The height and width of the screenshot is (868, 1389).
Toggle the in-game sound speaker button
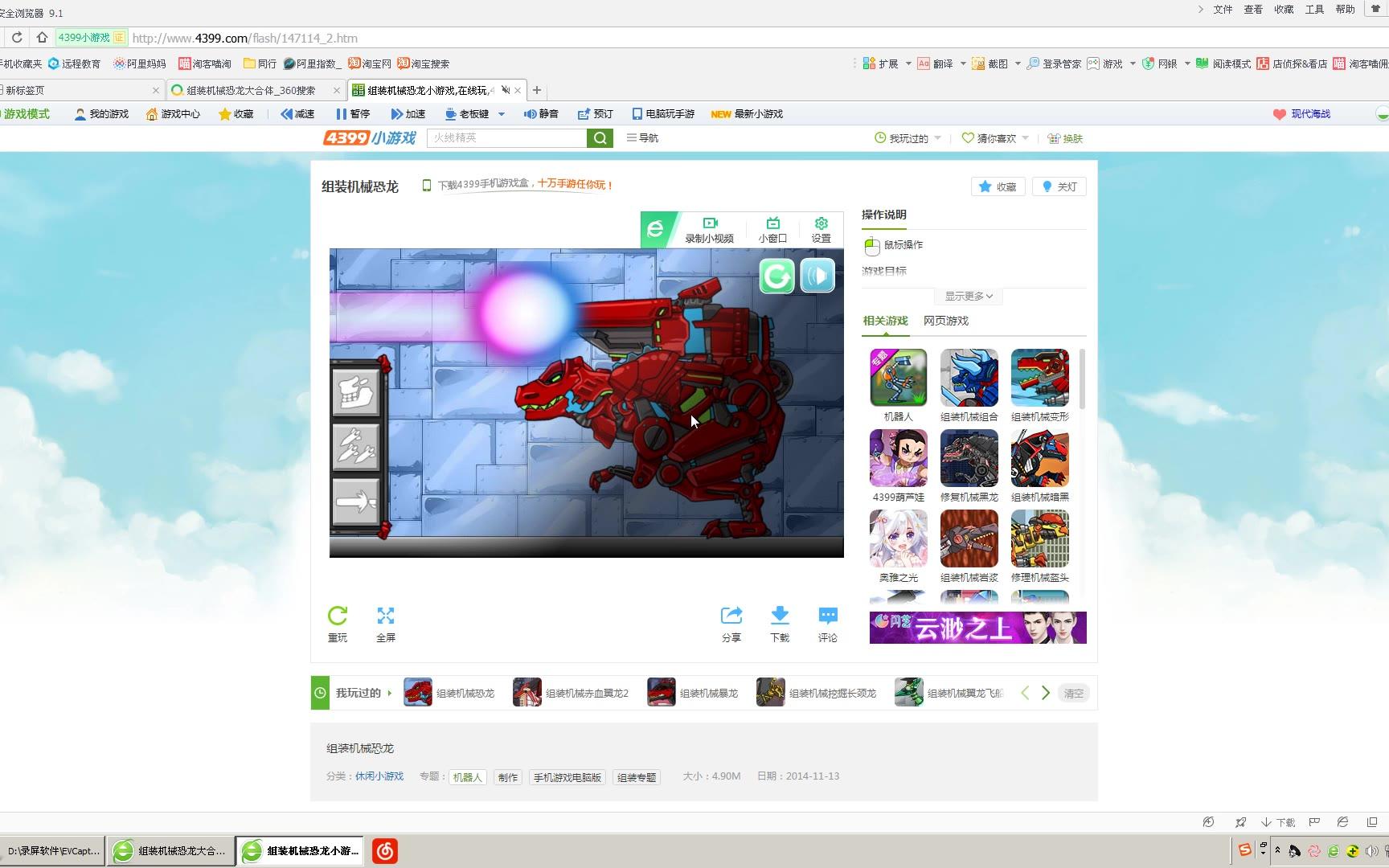click(x=817, y=276)
